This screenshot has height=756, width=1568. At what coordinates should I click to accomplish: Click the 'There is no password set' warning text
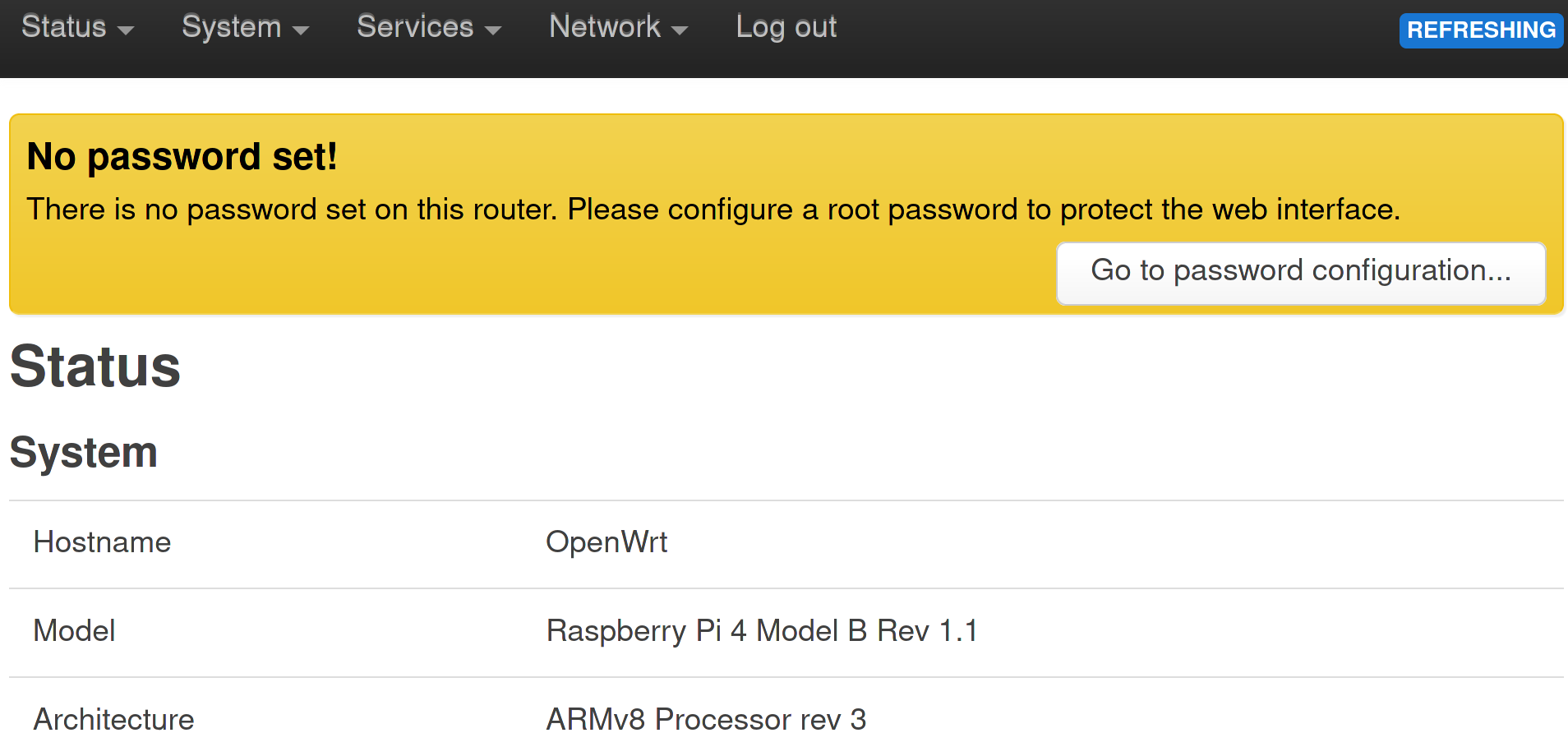[713, 210]
